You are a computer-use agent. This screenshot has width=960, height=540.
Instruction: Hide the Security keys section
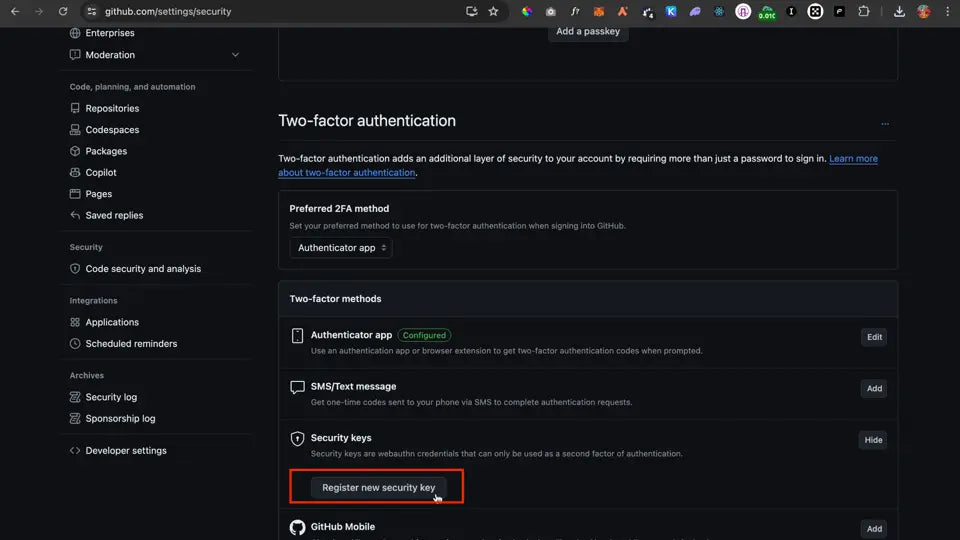(x=873, y=440)
